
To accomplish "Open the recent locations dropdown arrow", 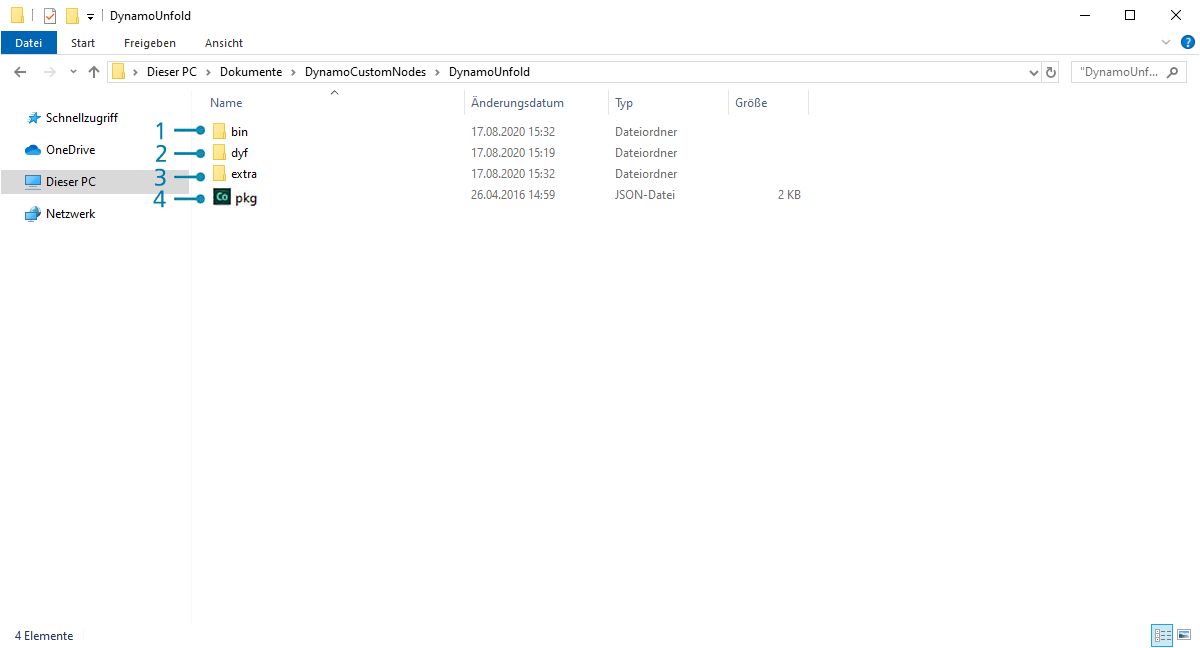I will click(x=73, y=72).
